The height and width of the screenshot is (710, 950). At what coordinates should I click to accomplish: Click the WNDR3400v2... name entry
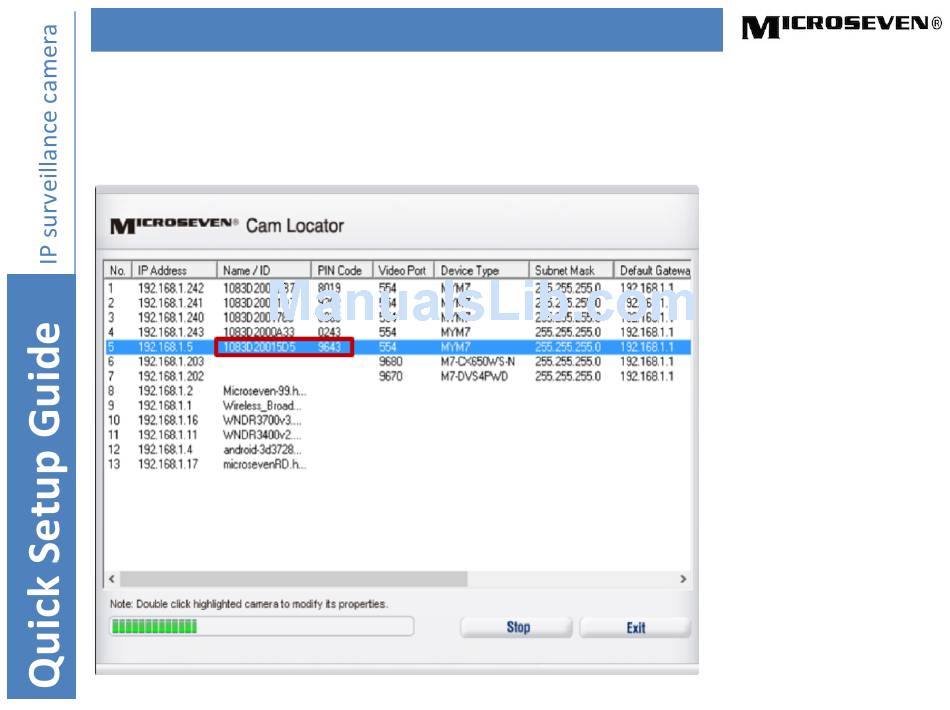(262, 435)
